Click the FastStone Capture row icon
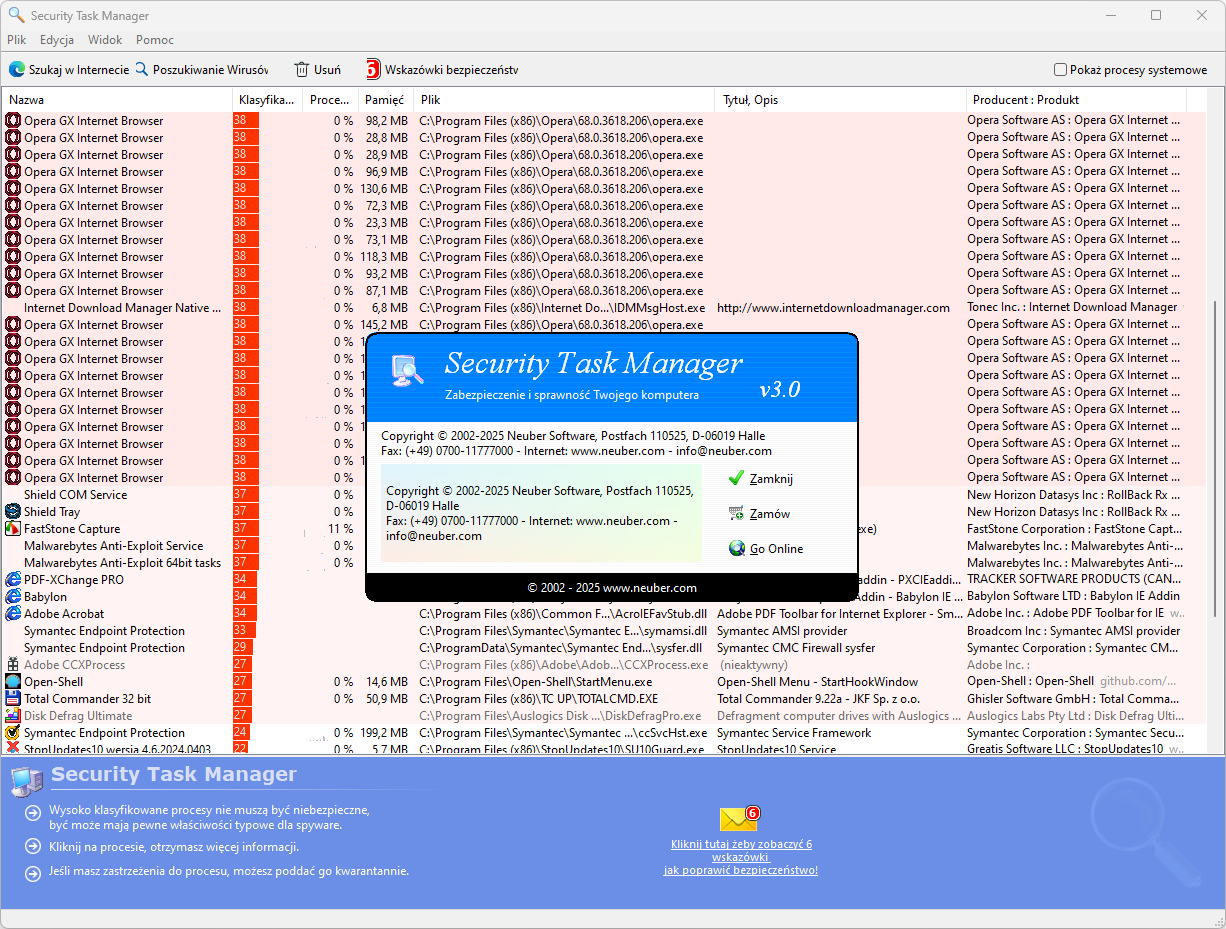The width and height of the screenshot is (1226, 929). pos(13,529)
